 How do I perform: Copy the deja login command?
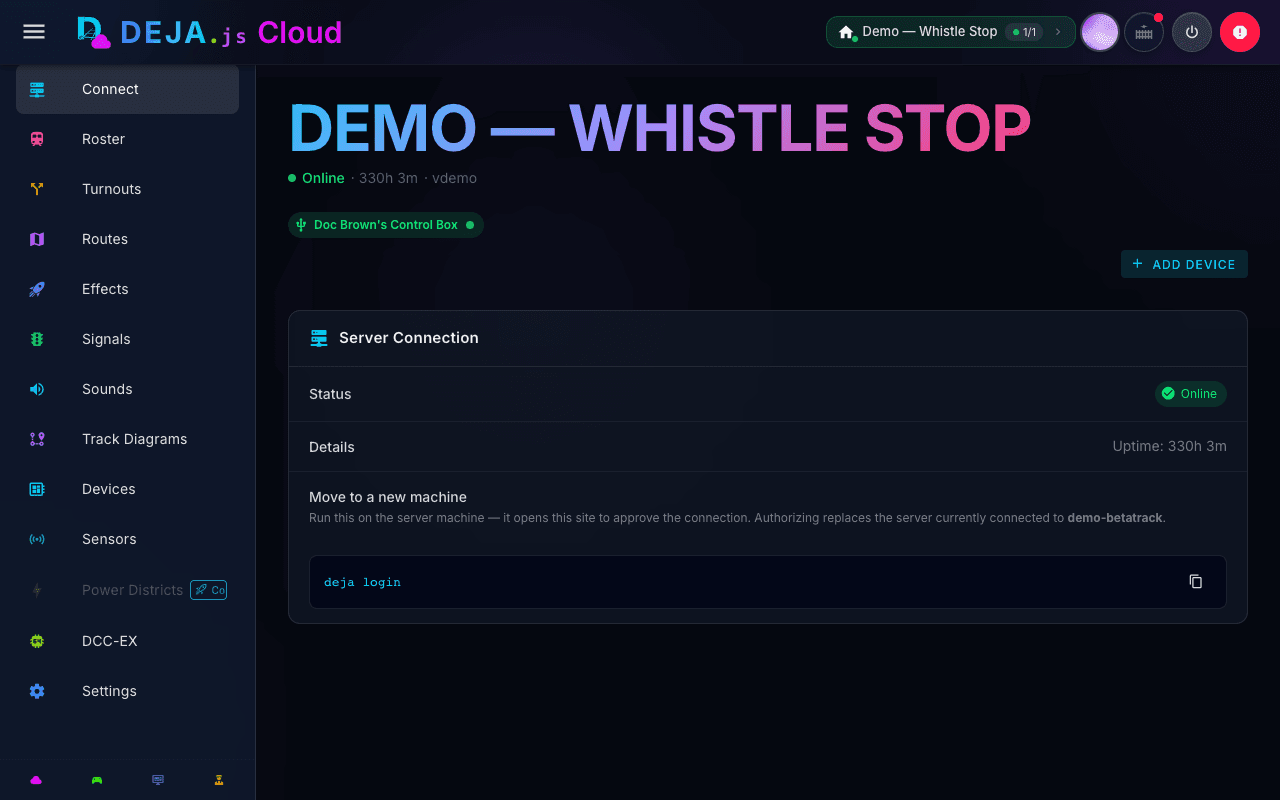coord(1196,582)
